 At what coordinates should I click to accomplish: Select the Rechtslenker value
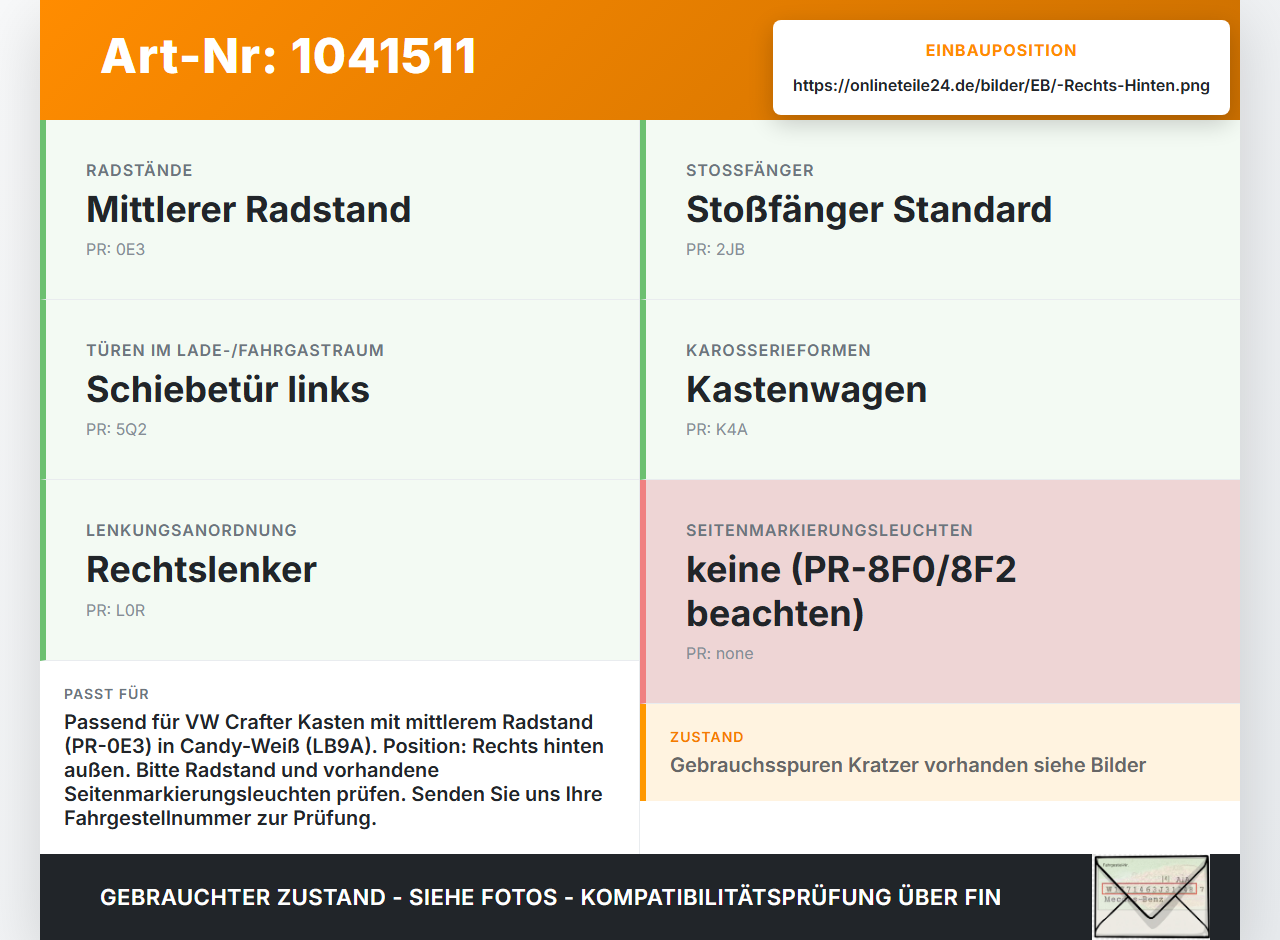201,569
